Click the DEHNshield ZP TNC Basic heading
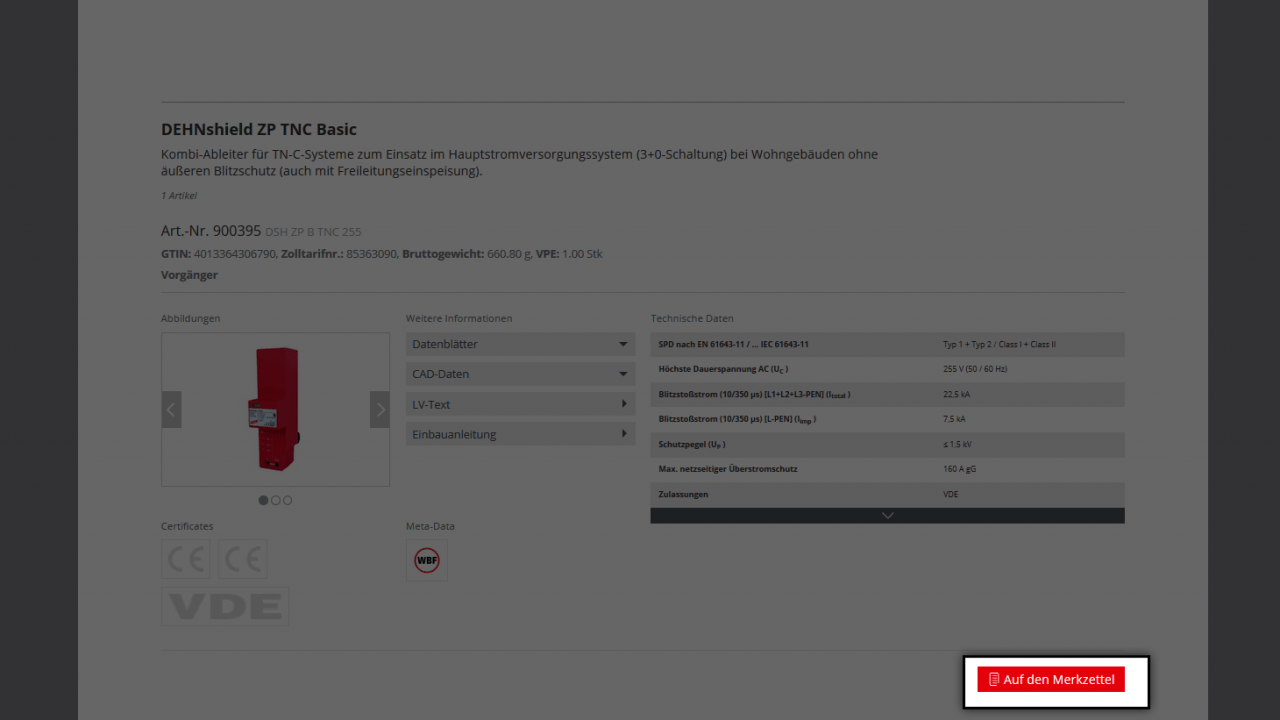This screenshot has height=720, width=1280. point(259,129)
